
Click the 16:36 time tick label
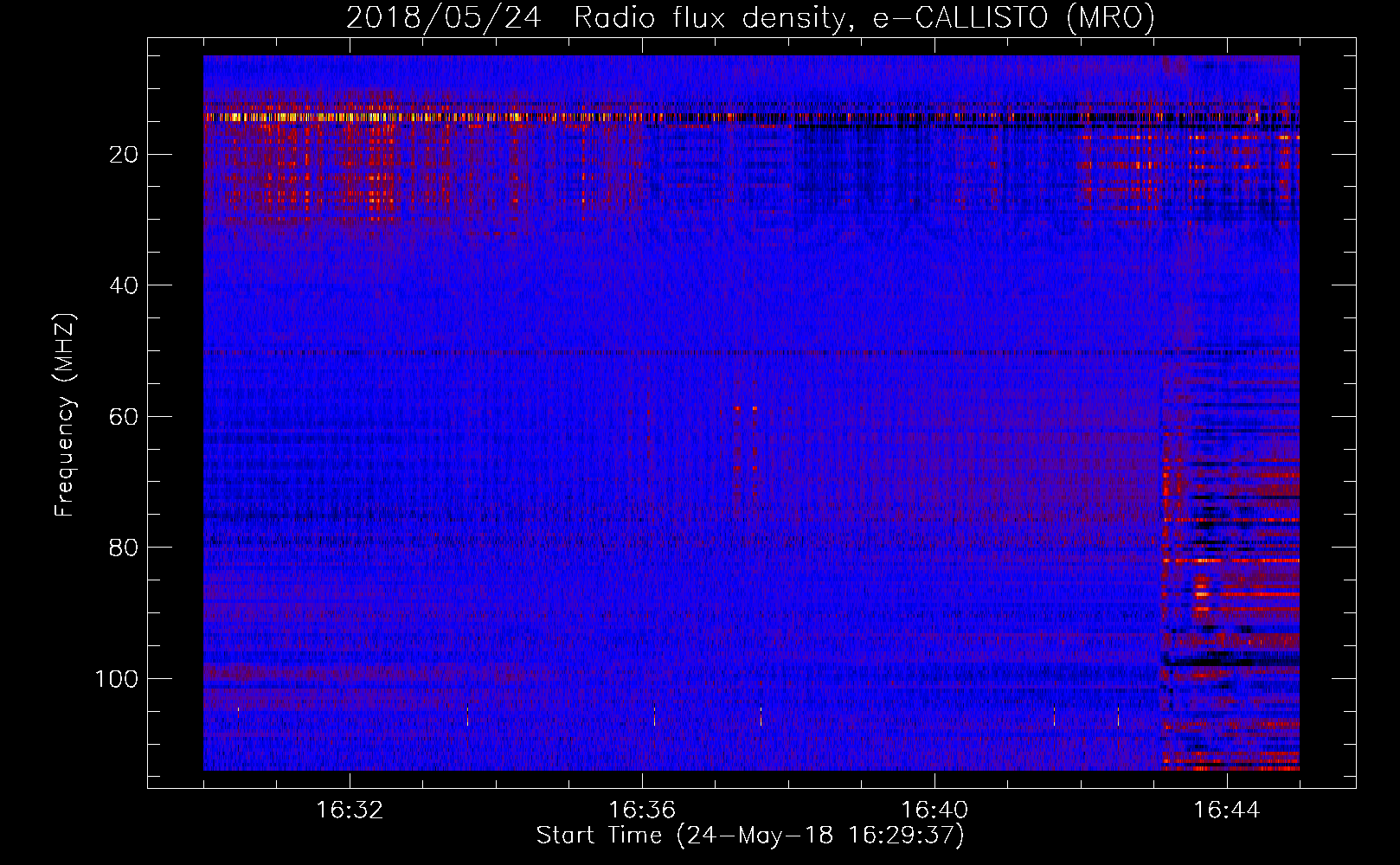(642, 811)
